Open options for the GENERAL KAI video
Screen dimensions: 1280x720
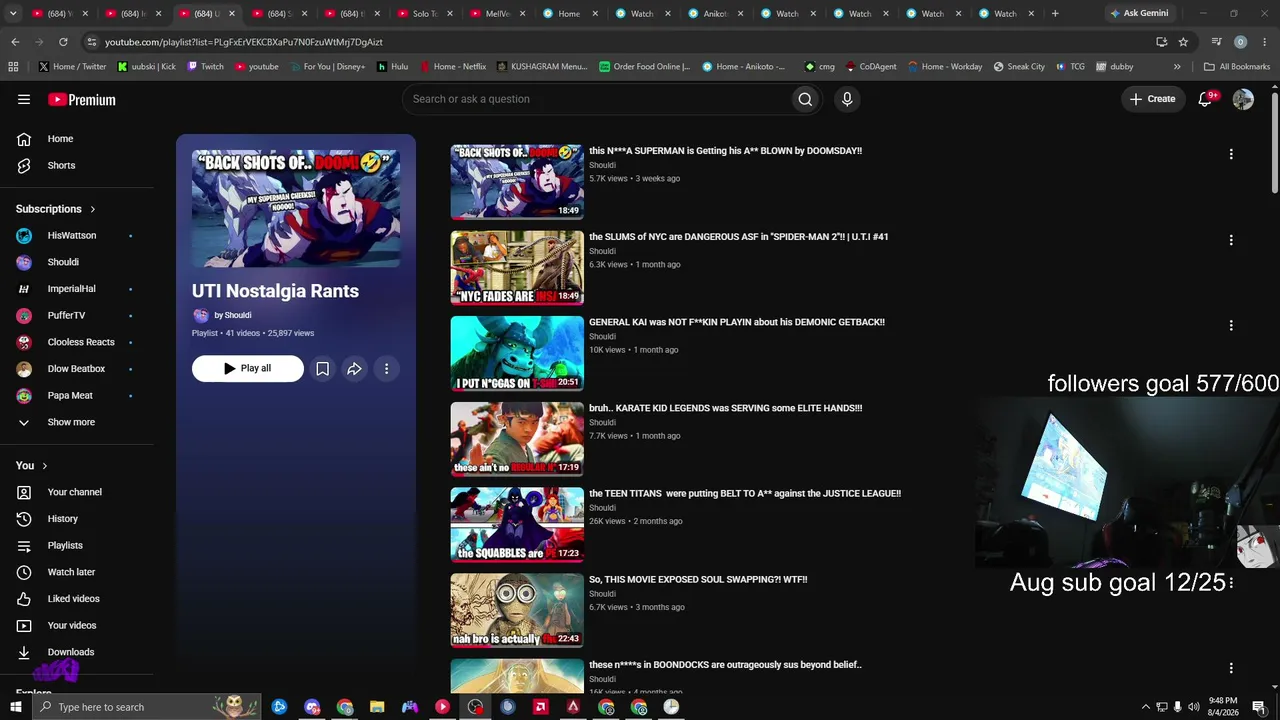1231,325
